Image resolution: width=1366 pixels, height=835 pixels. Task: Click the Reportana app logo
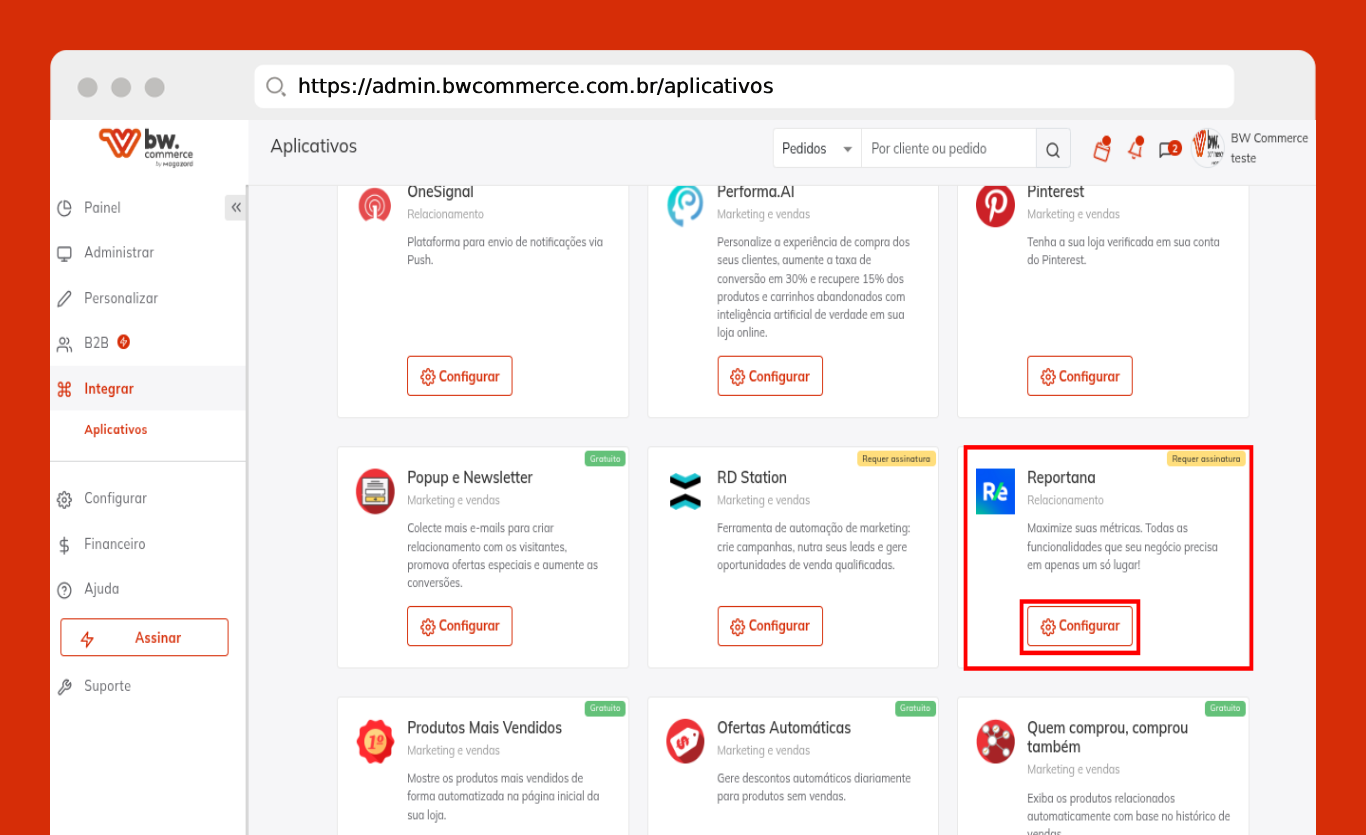pyautogui.click(x=995, y=491)
